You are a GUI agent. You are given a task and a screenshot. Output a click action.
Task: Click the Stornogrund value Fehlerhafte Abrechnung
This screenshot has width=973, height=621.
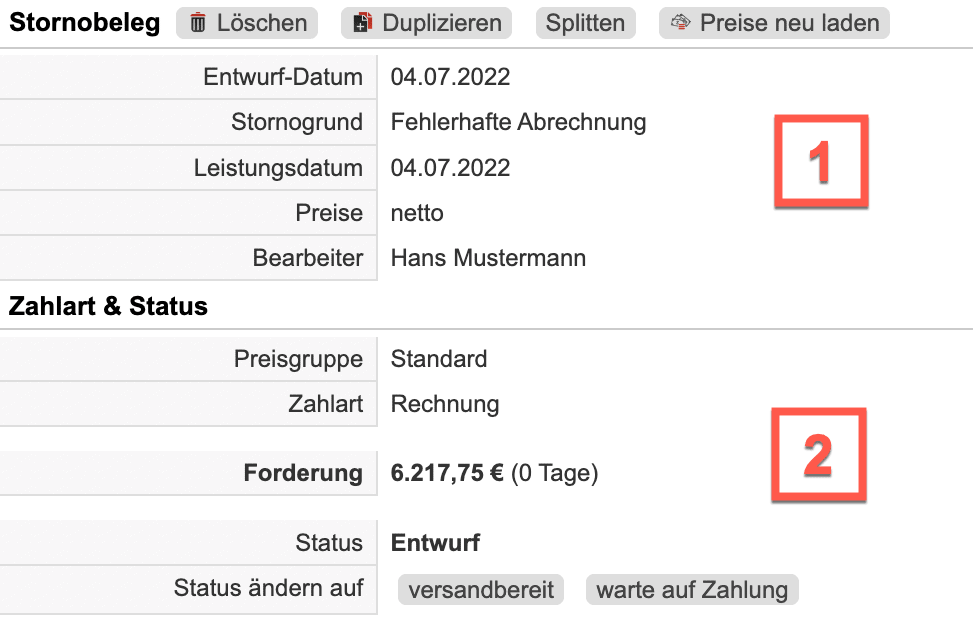click(518, 122)
